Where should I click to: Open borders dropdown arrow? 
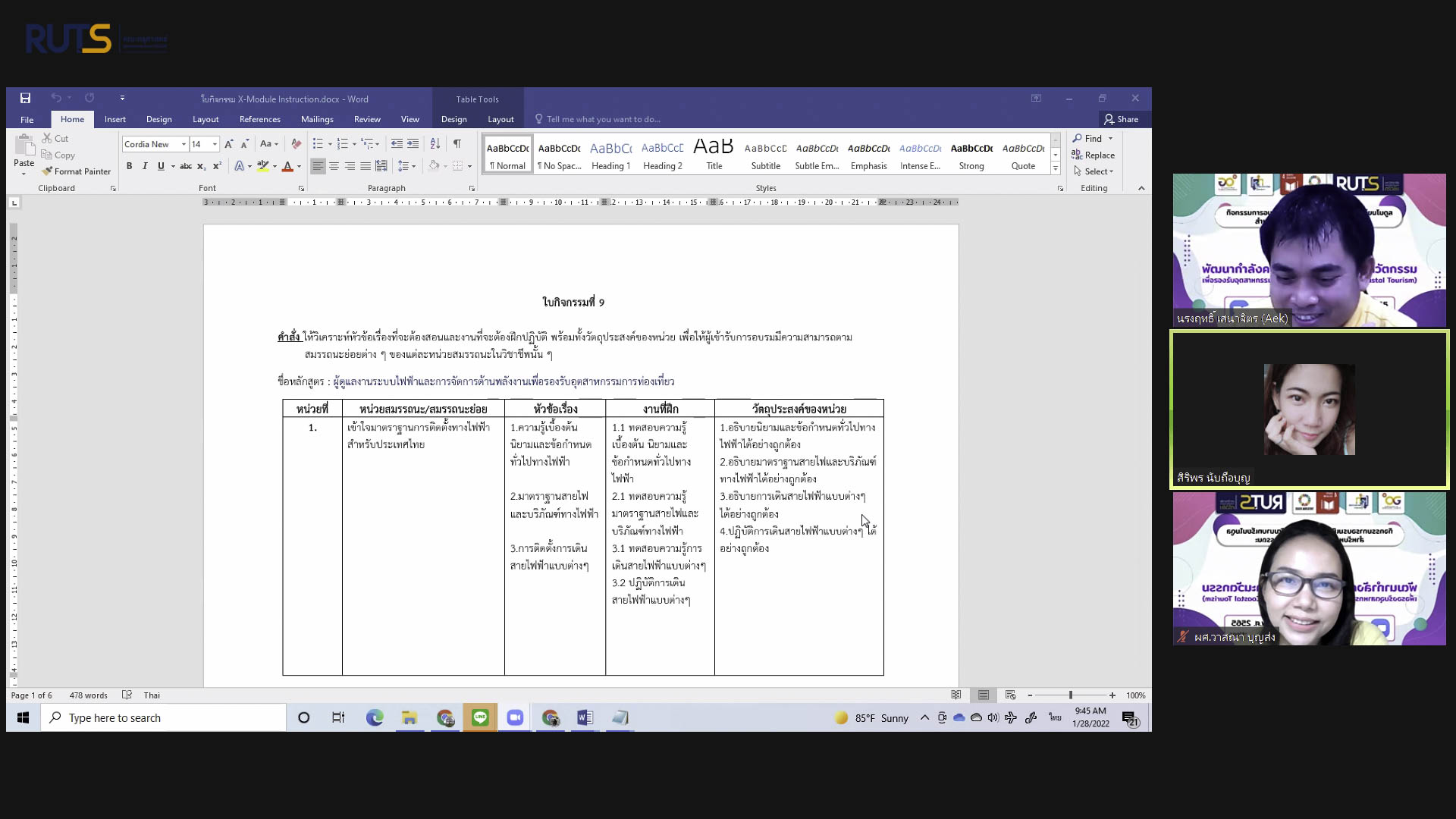coord(469,166)
